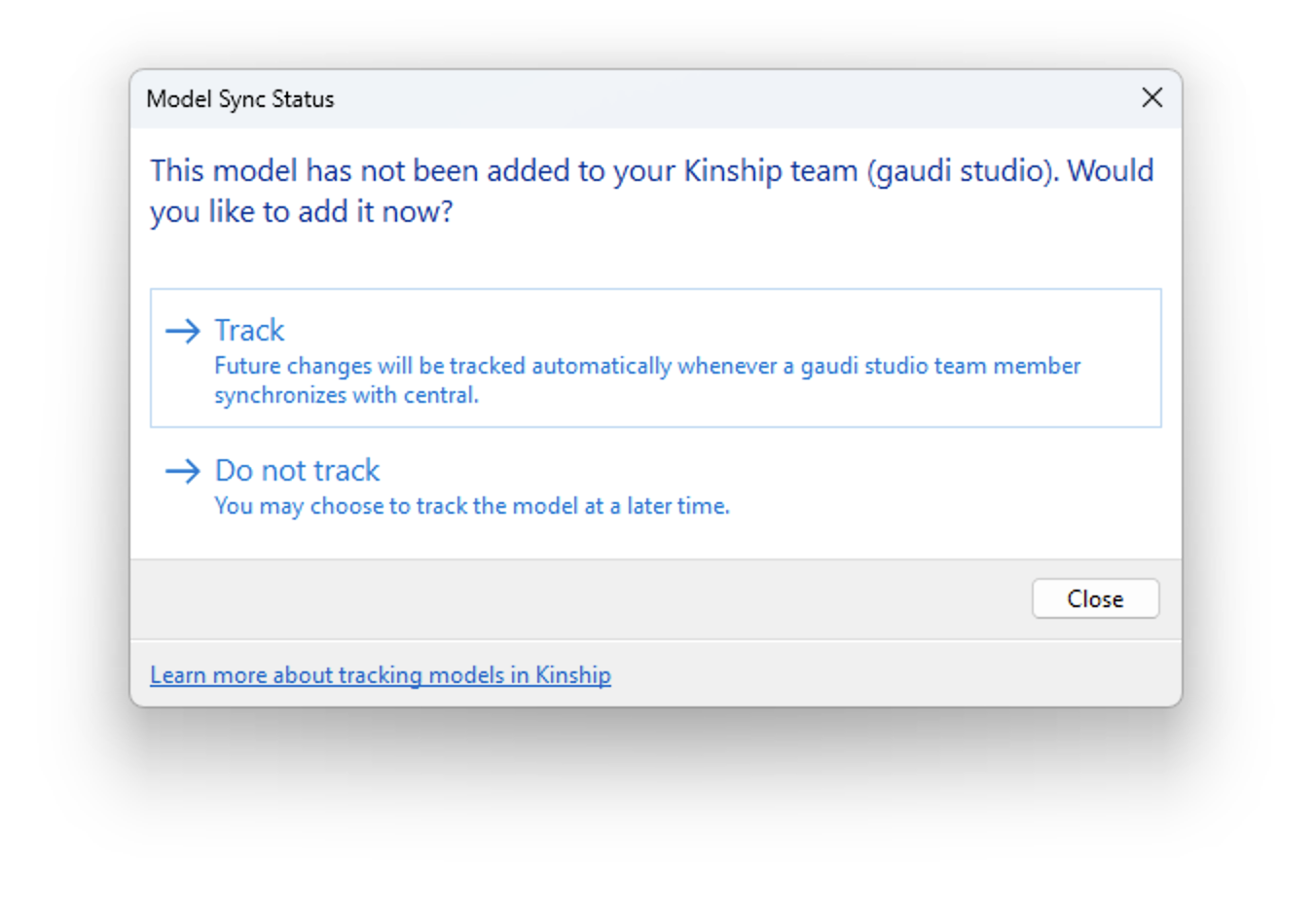Viewport: 1316px width, 901px height.
Task: Click the arrow icon beside Do not track
Action: tap(182, 472)
